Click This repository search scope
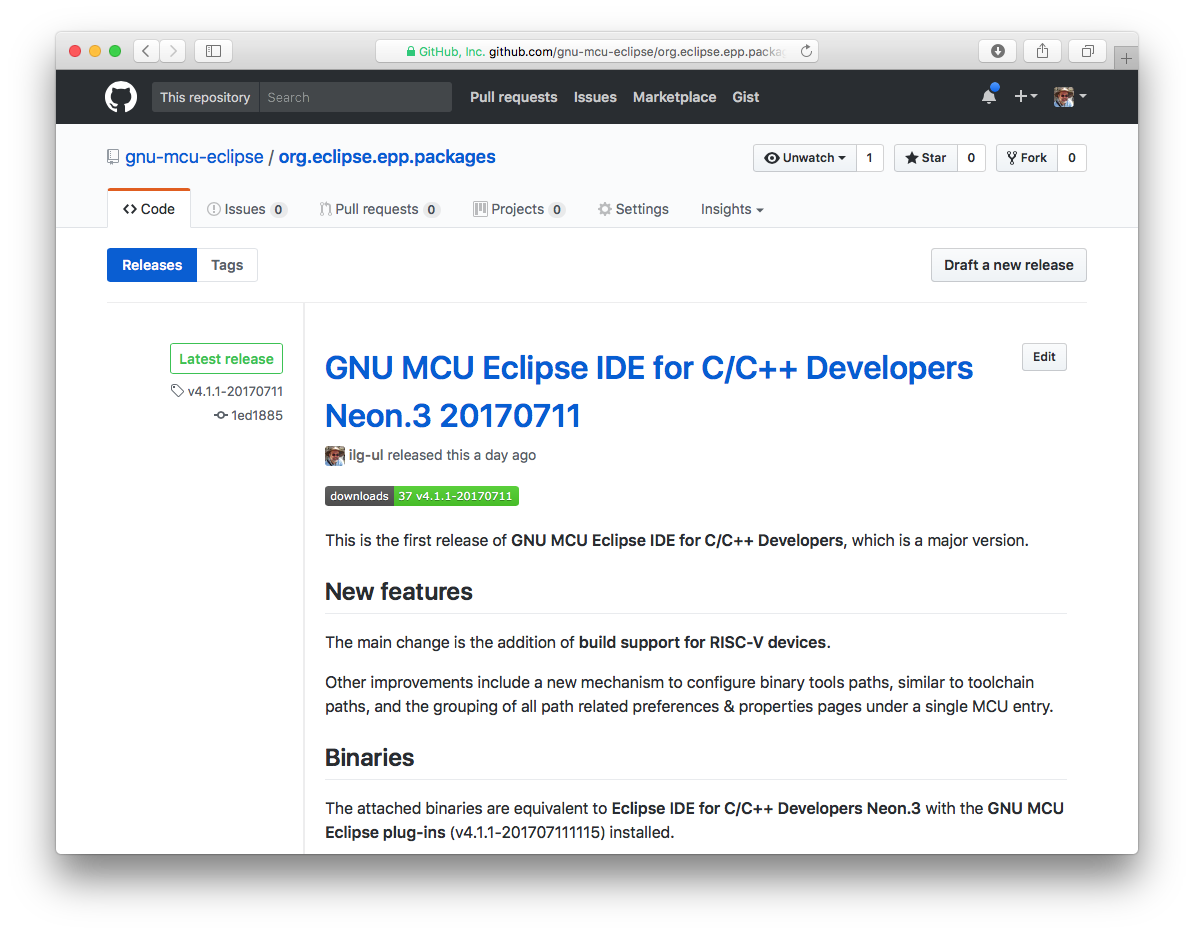1194x934 pixels. tap(205, 97)
